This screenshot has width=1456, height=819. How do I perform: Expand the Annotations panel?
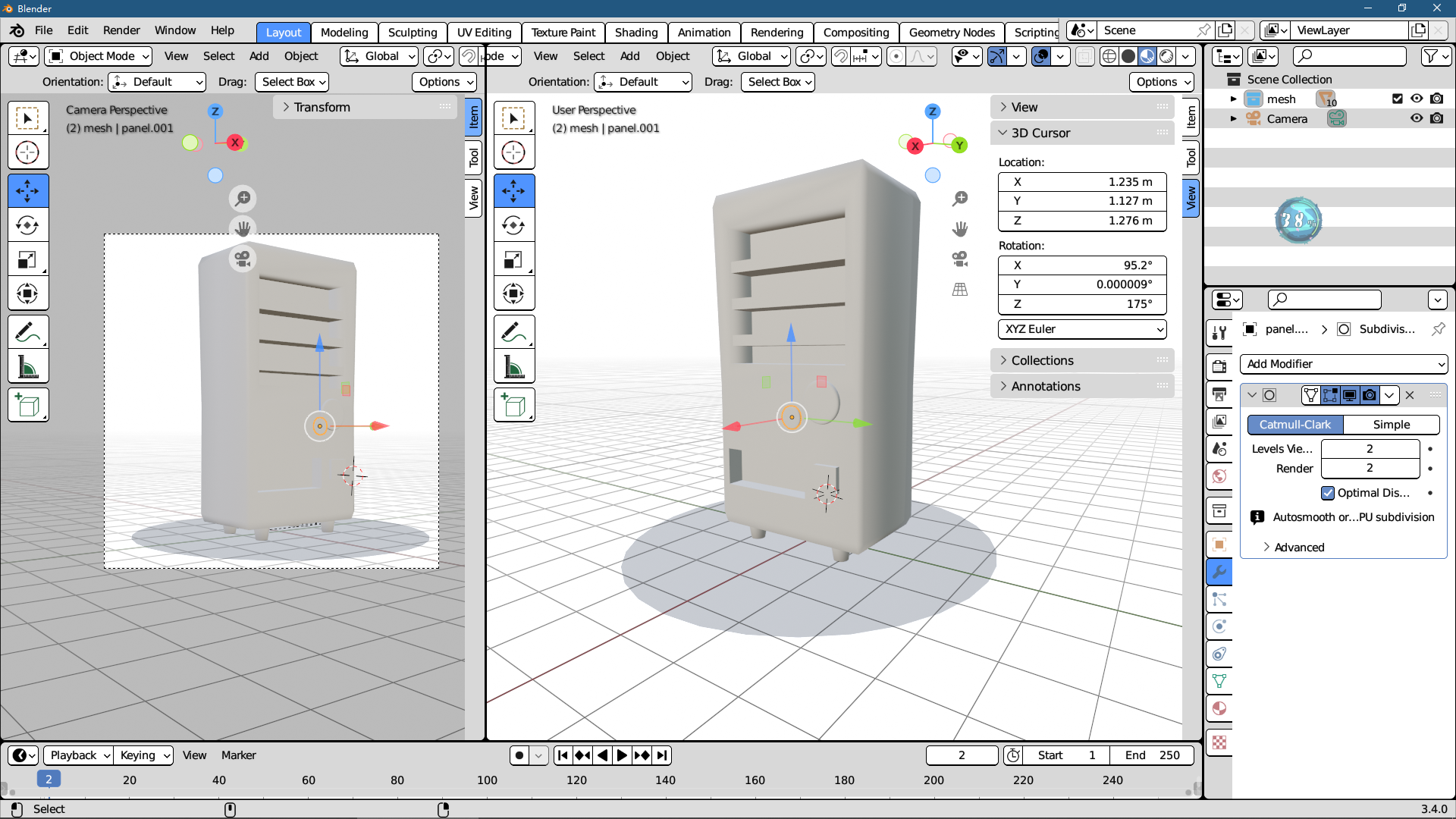pos(1082,386)
